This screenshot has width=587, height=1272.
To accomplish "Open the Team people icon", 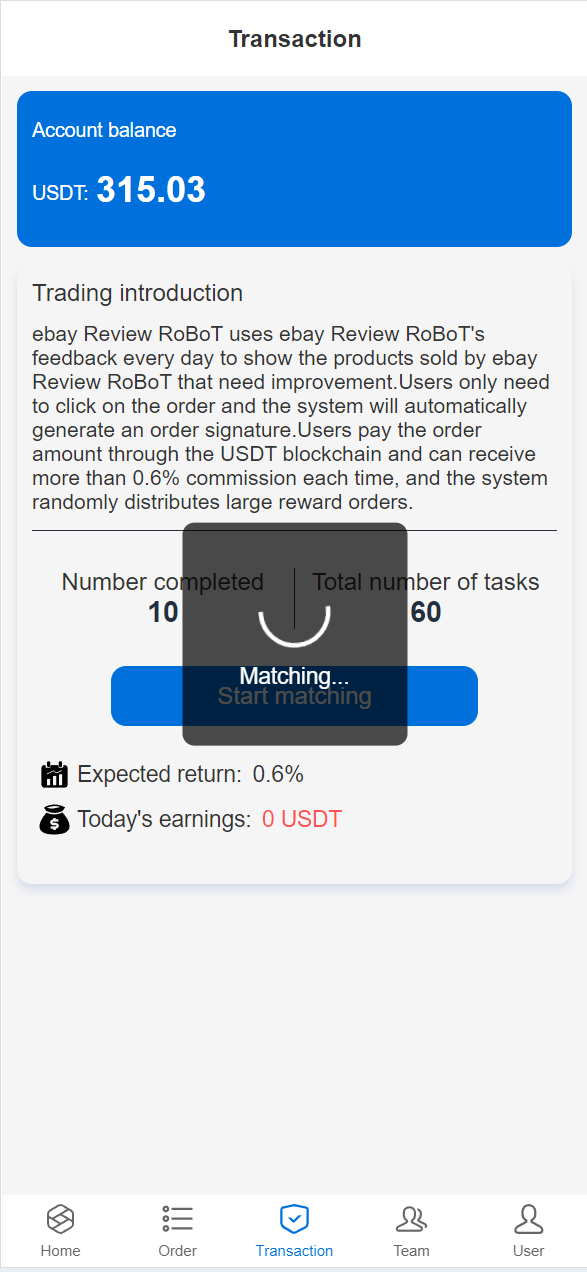I will (411, 1219).
